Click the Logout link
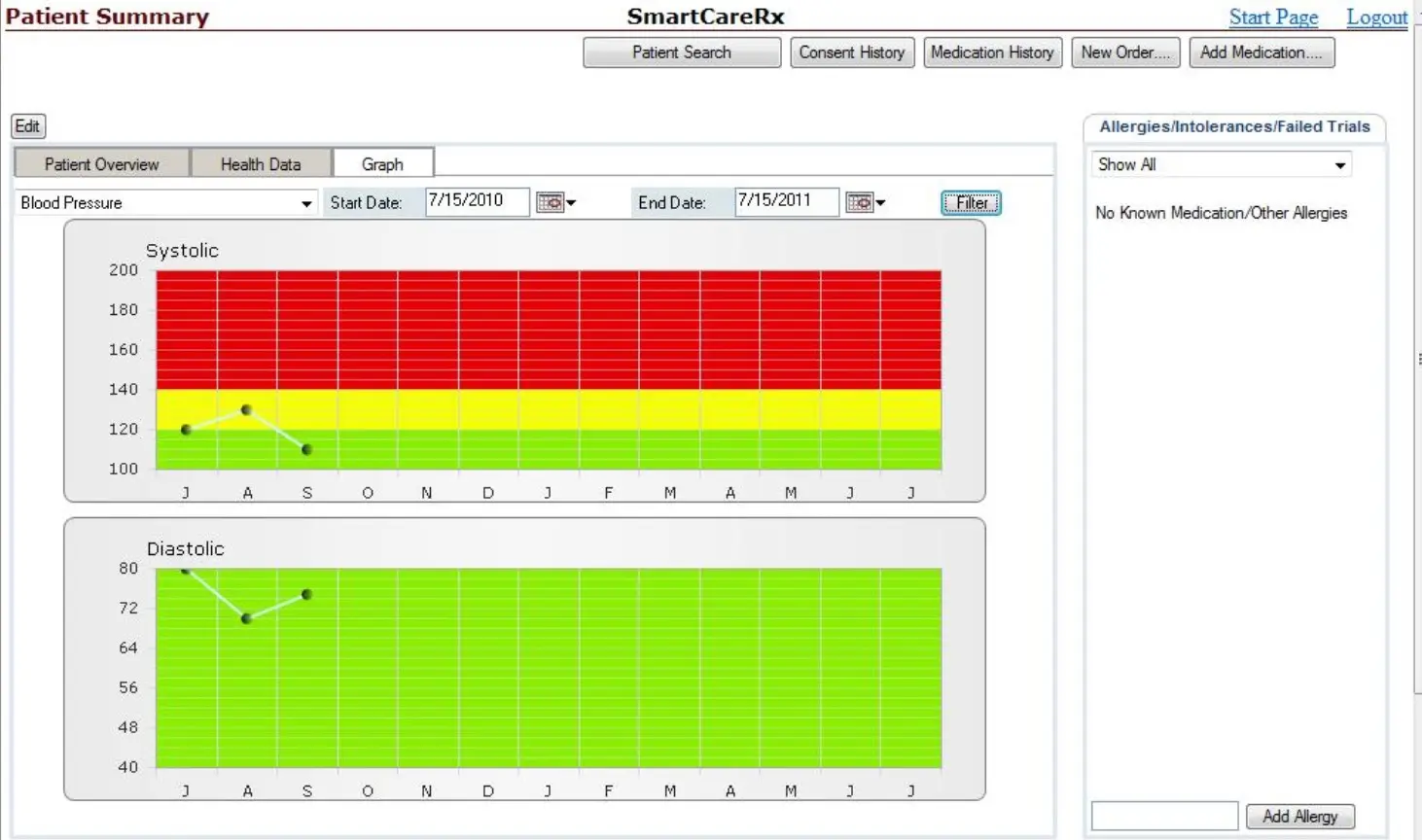 (x=1376, y=17)
